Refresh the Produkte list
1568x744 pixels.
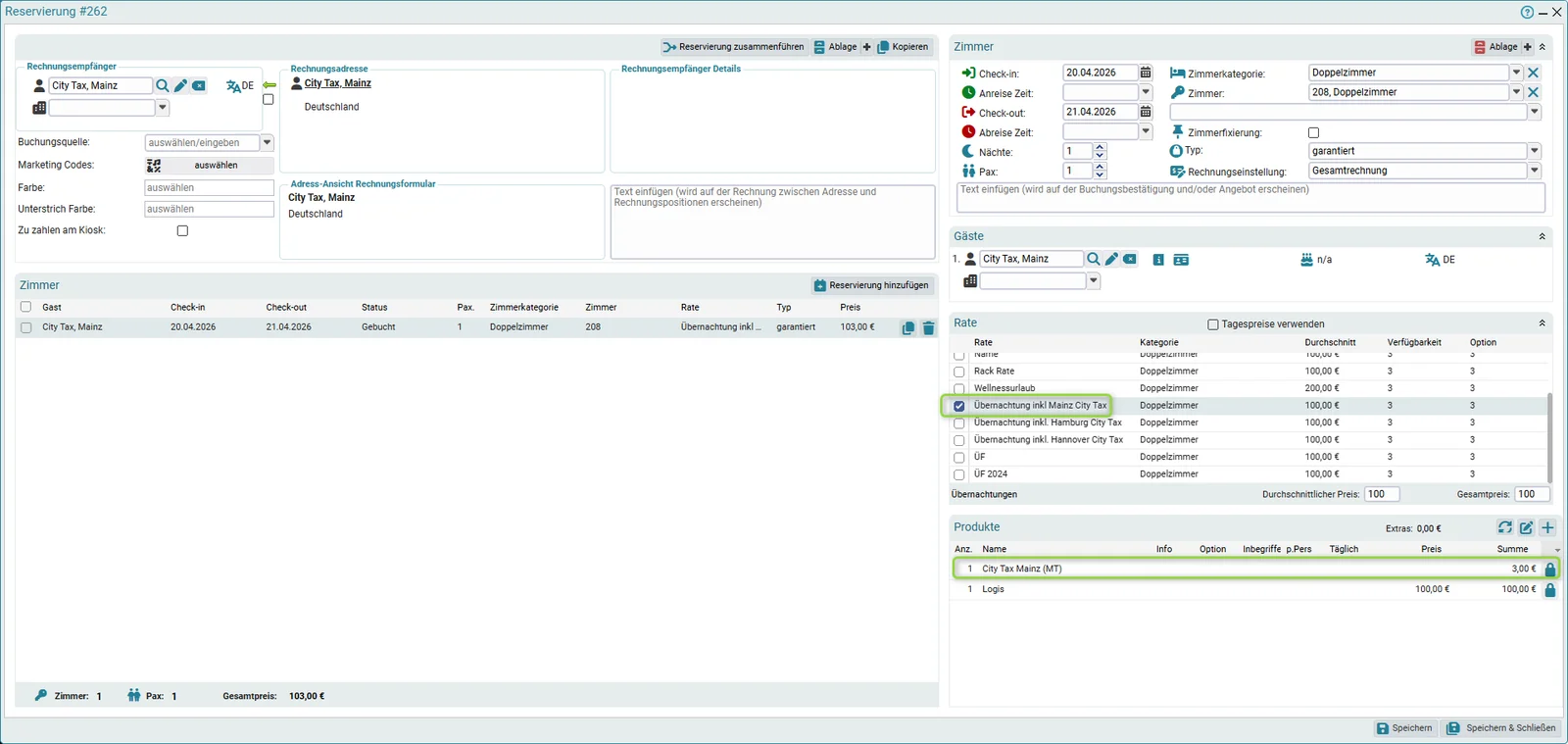coord(1505,527)
